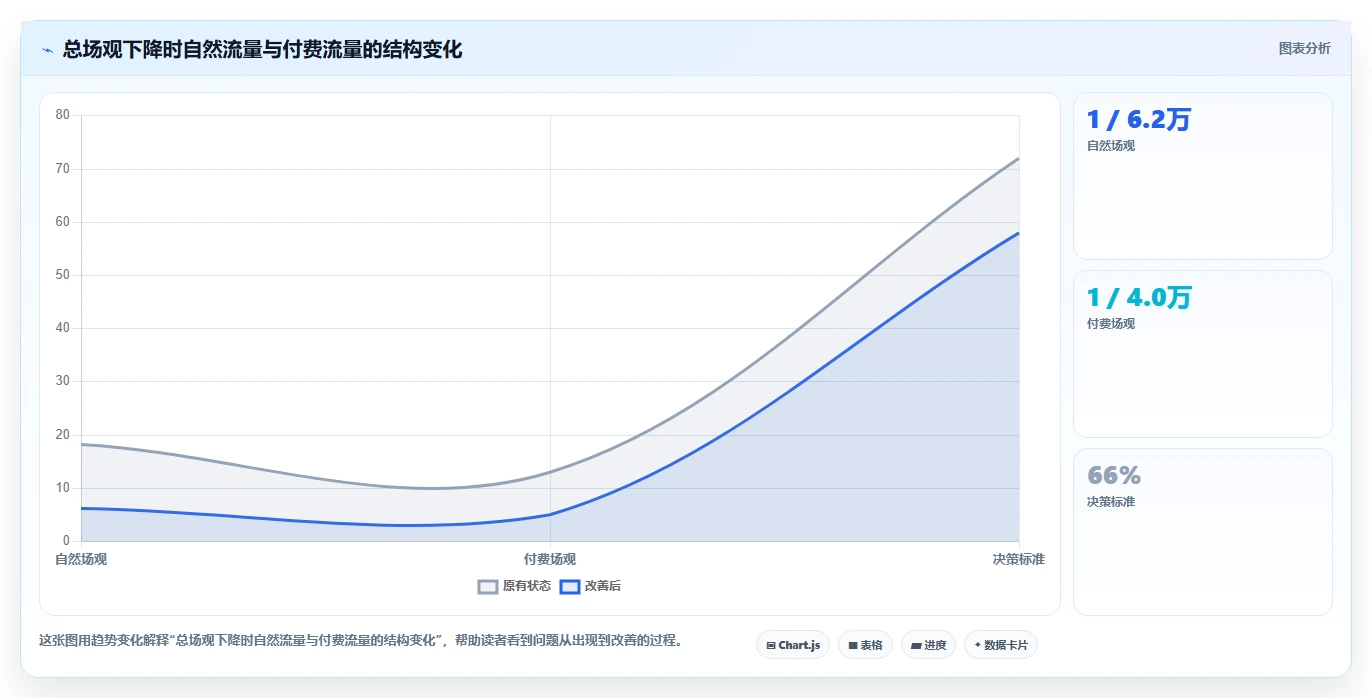The height and width of the screenshot is (698, 1372).
Task: Click the 图表分析 label in header
Action: pyautogui.click(x=1304, y=48)
